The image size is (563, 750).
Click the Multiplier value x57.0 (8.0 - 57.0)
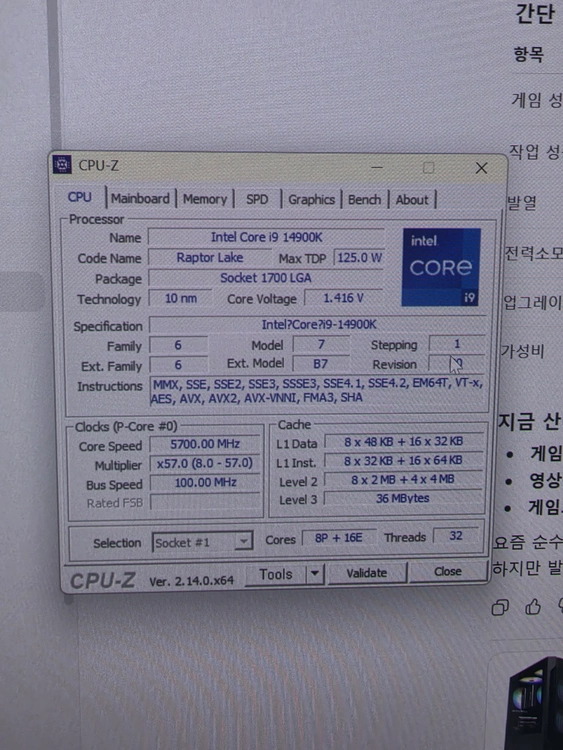[205, 463]
